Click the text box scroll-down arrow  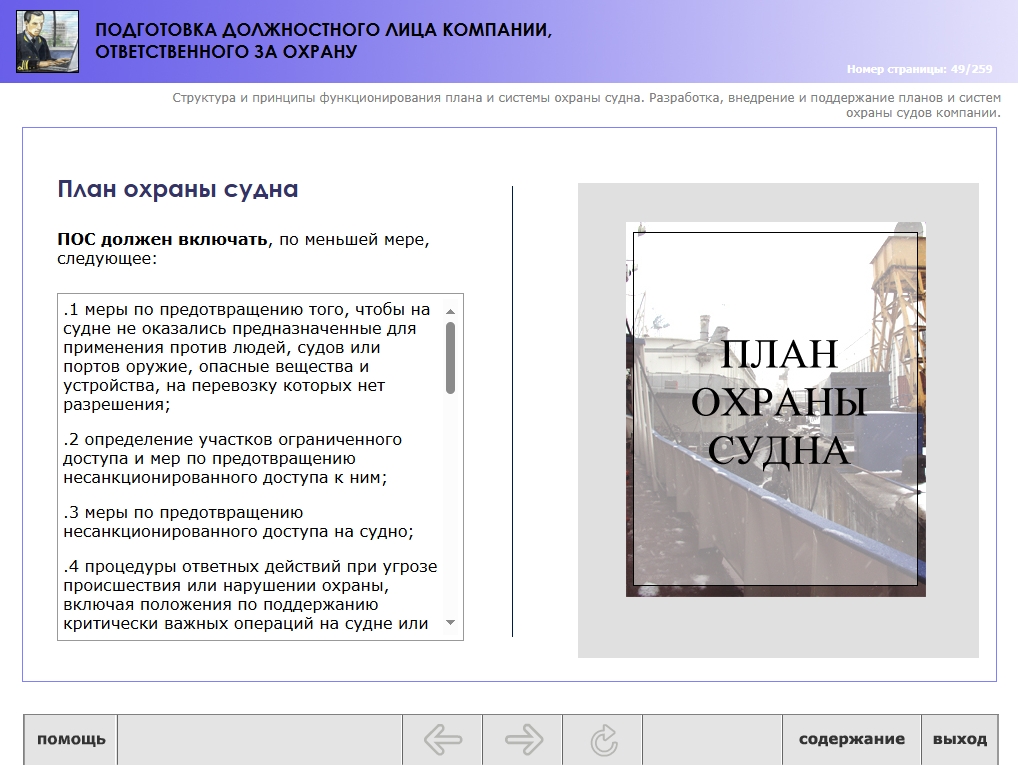click(450, 623)
